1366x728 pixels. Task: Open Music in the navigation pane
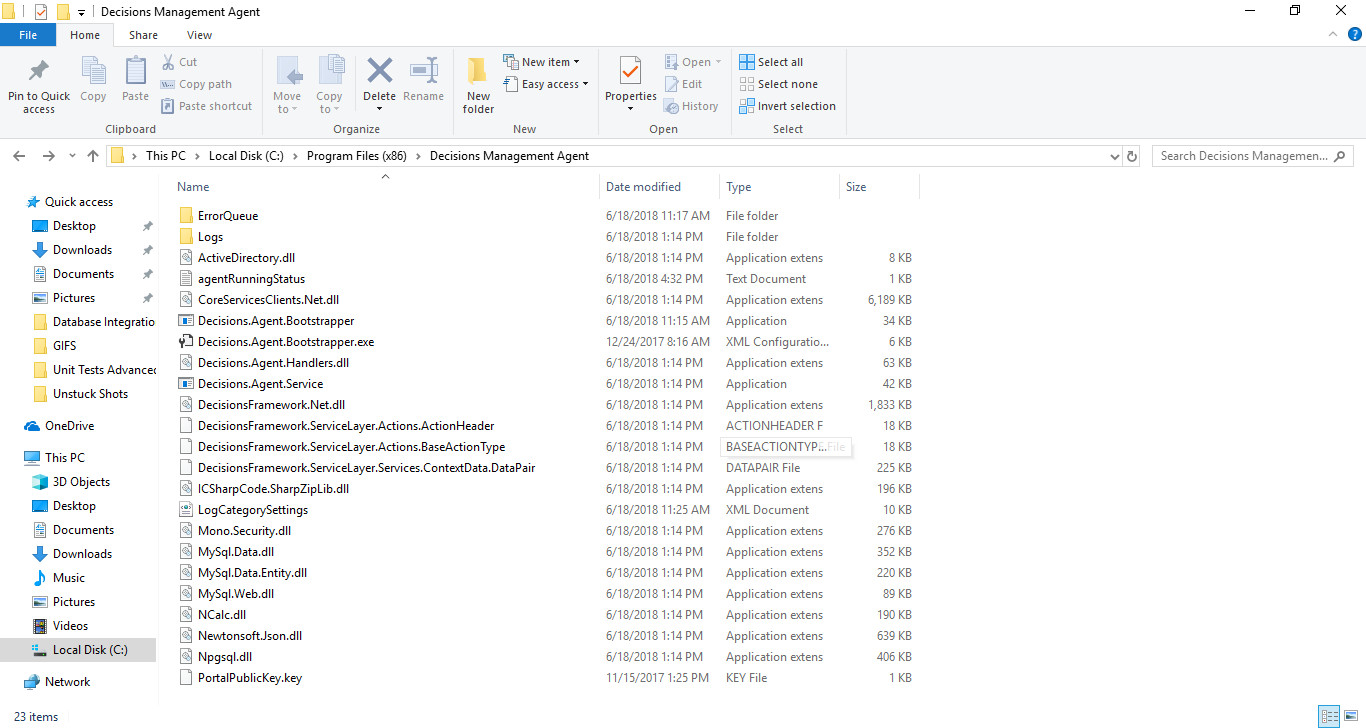point(69,578)
